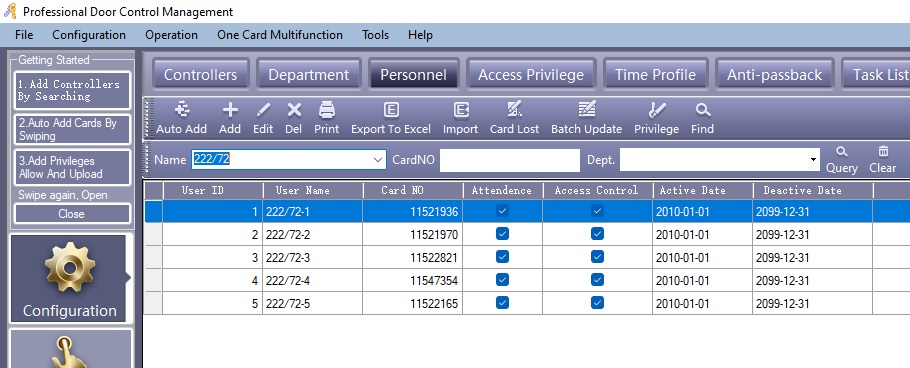Open the File menu
Screen dimensions: 910x368
(24, 35)
